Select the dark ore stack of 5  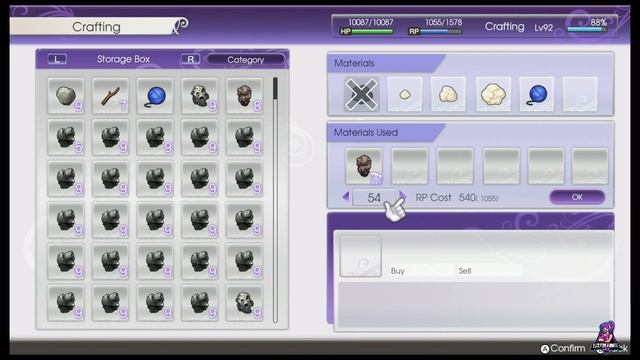click(66, 138)
